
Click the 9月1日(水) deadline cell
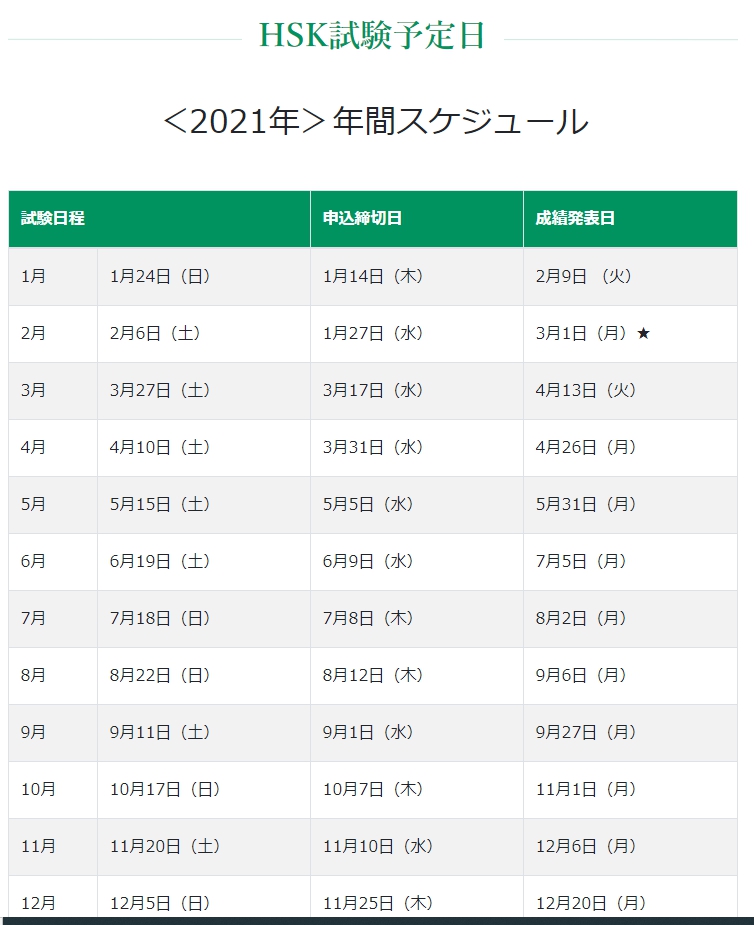tap(368, 732)
